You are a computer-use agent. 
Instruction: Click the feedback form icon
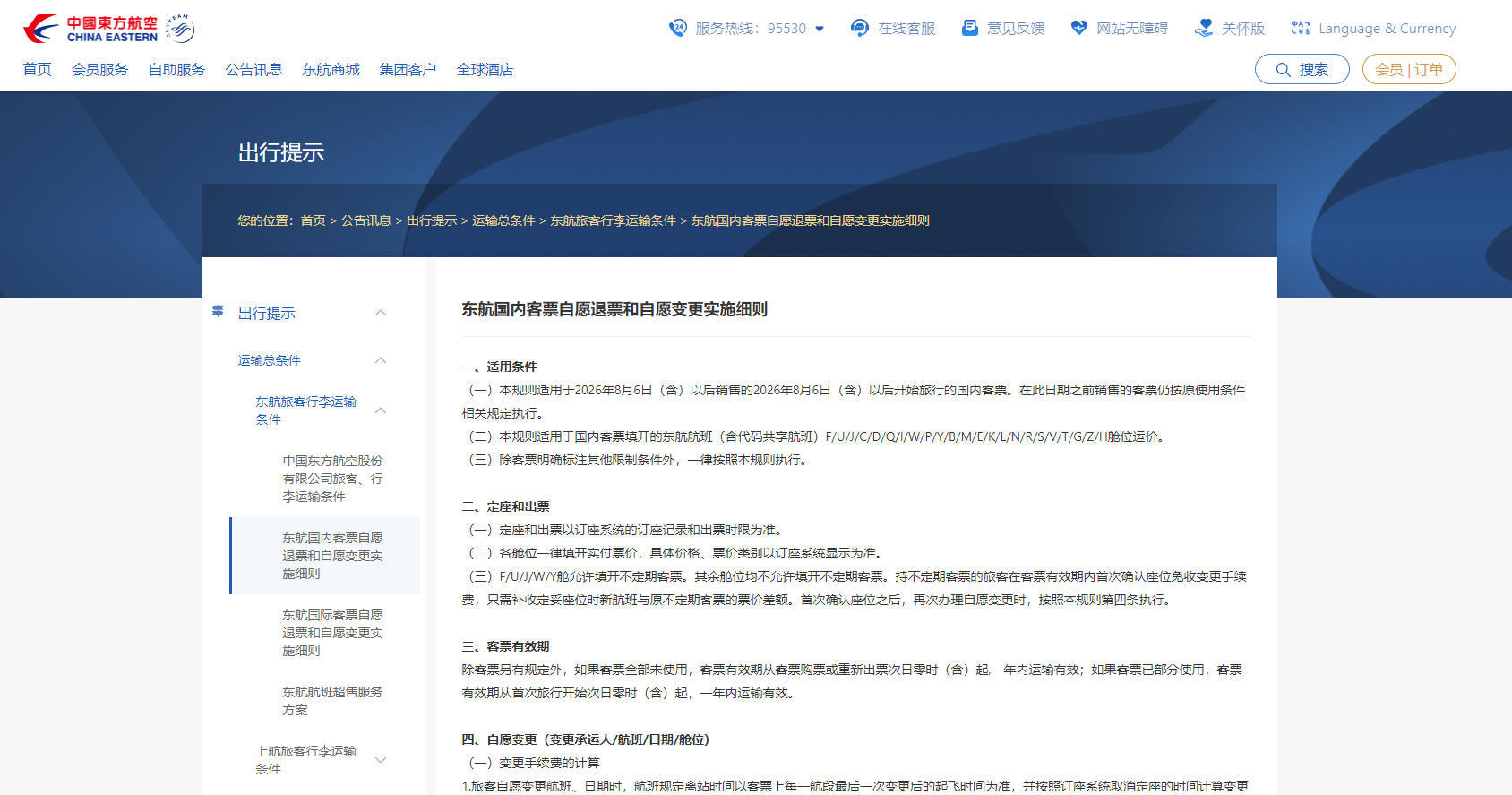click(x=969, y=28)
